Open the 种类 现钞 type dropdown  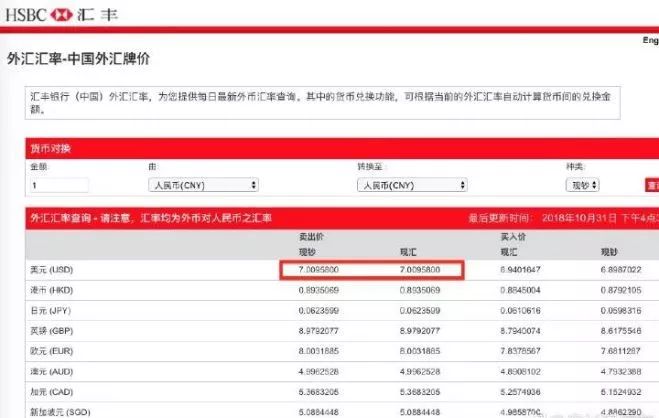point(582,185)
